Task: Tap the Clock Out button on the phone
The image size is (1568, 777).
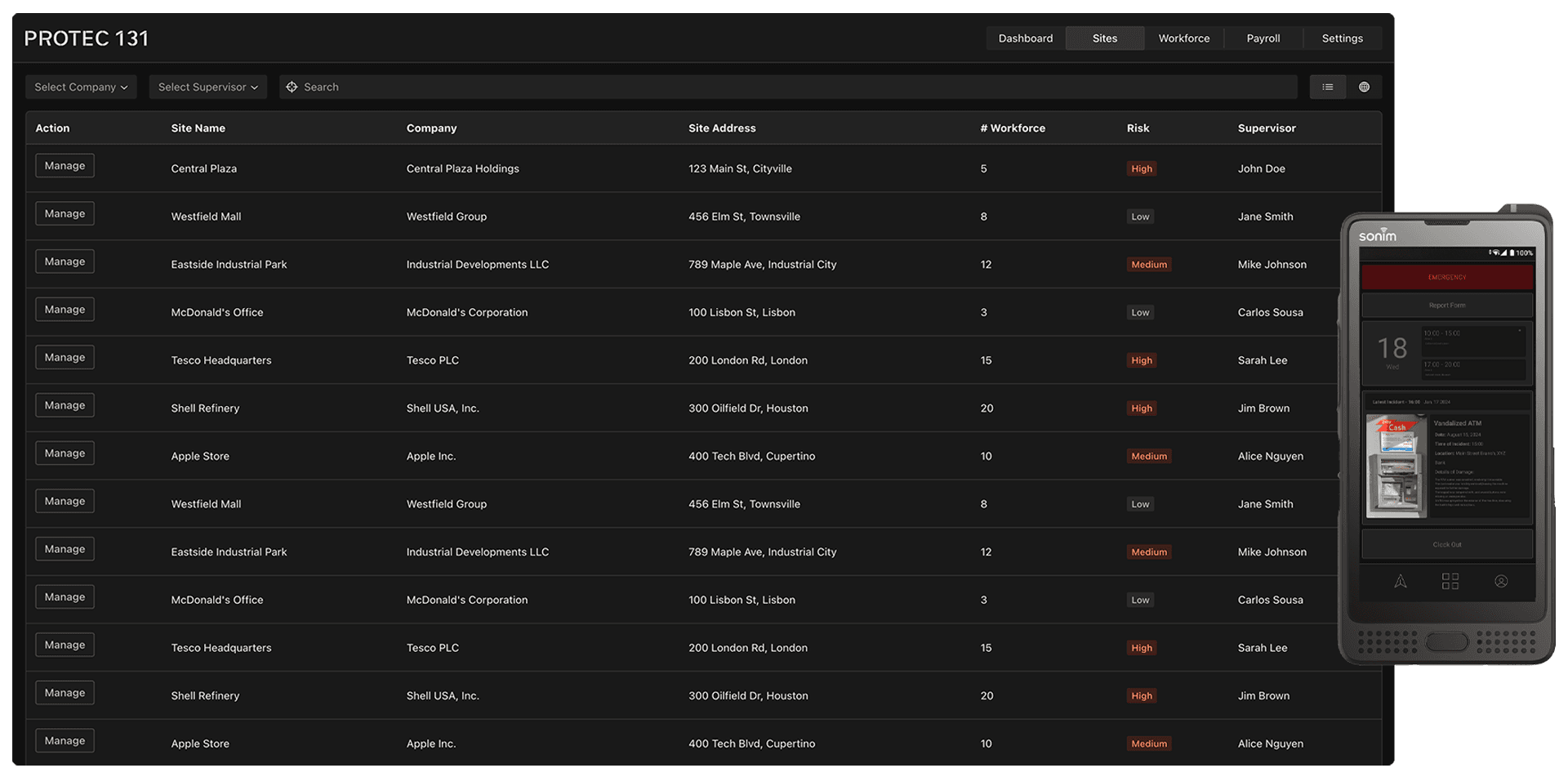Action: coord(1447,544)
